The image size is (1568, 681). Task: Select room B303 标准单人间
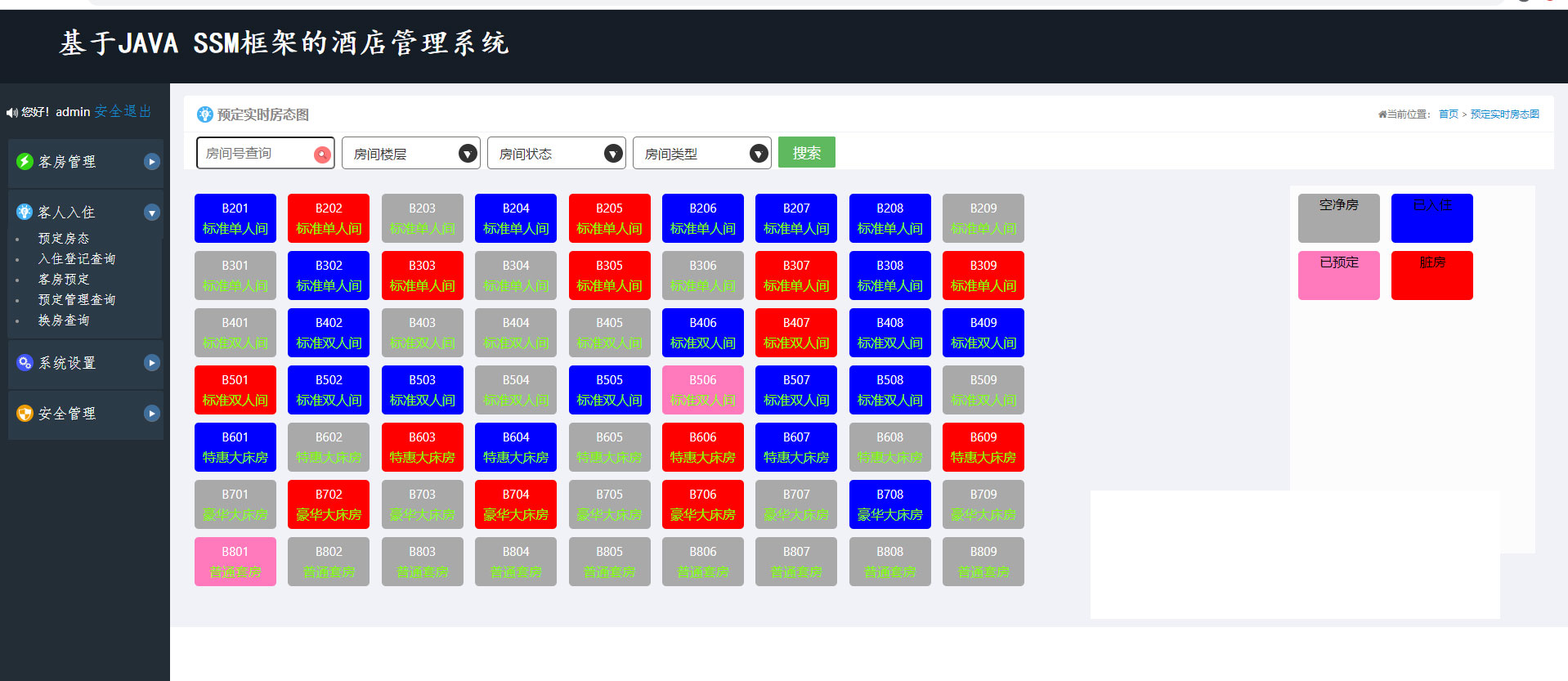(x=422, y=276)
